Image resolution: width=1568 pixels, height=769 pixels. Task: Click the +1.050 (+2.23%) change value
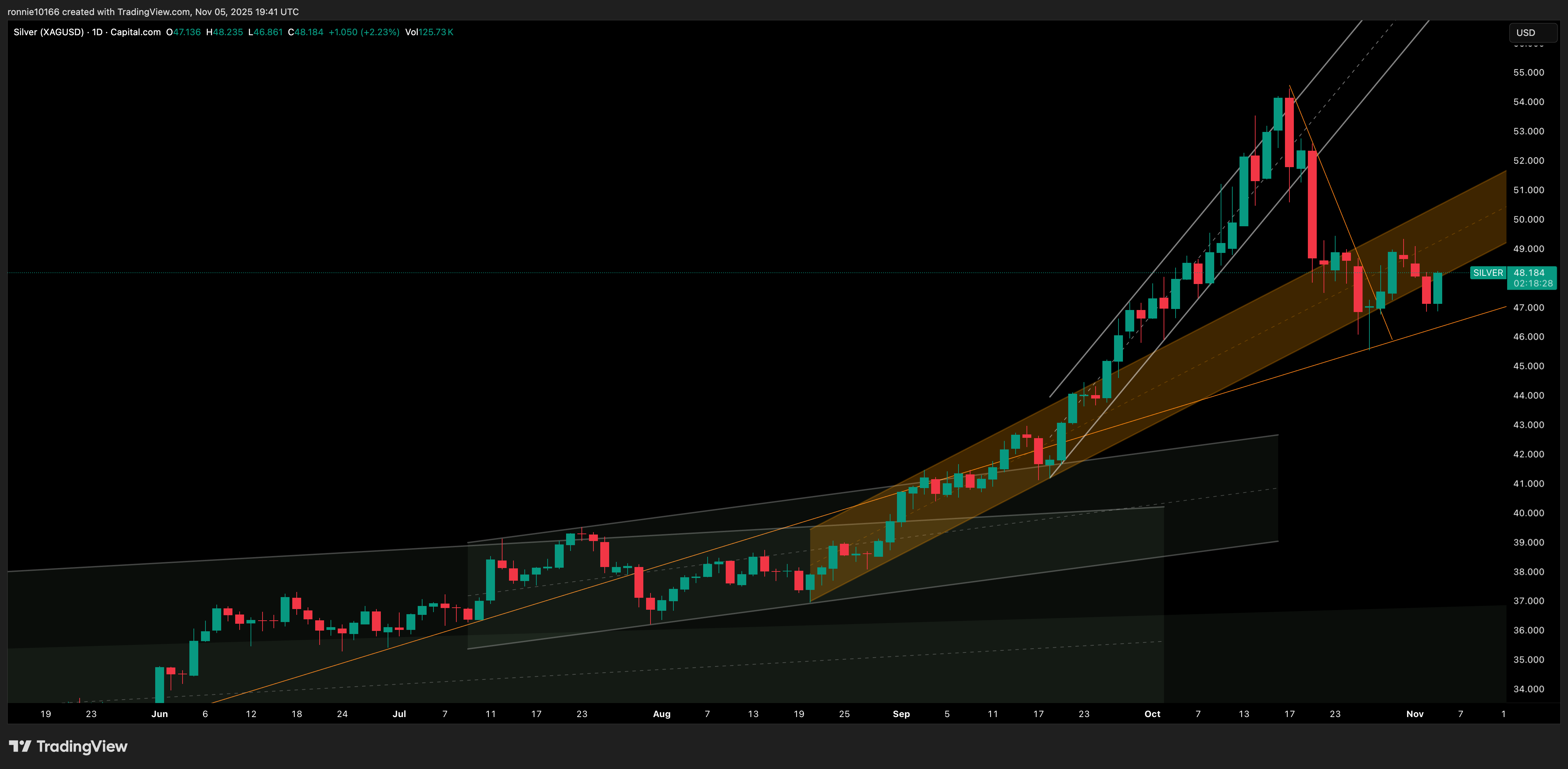tap(364, 32)
